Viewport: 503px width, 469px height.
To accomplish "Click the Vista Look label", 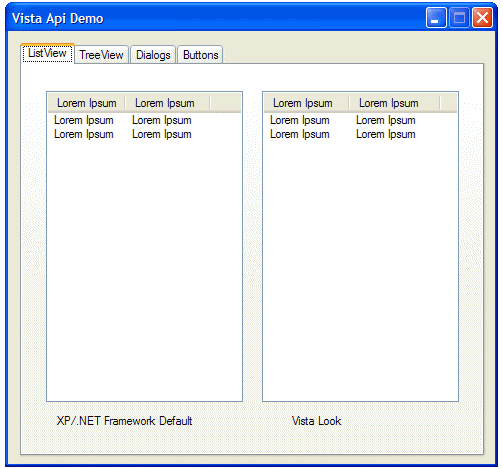I will coord(316,421).
